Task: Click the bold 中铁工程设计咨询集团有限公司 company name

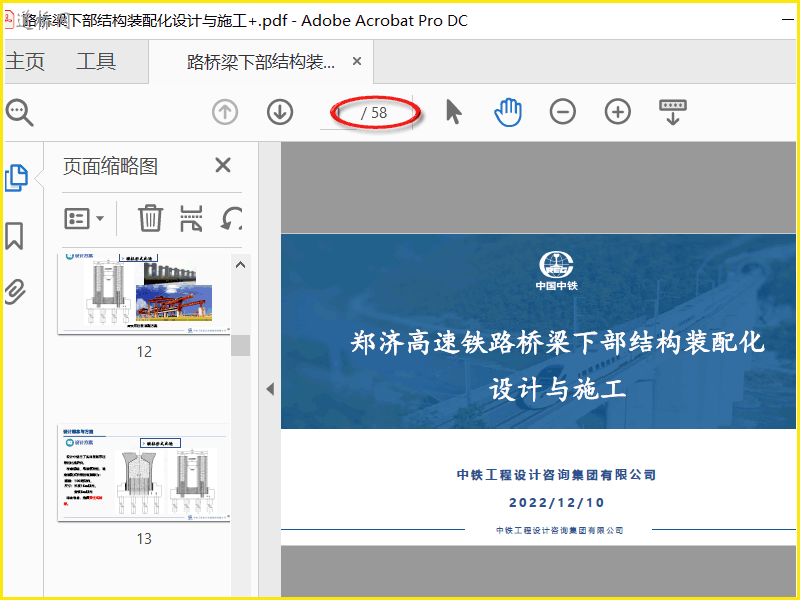Action: click(x=557, y=475)
